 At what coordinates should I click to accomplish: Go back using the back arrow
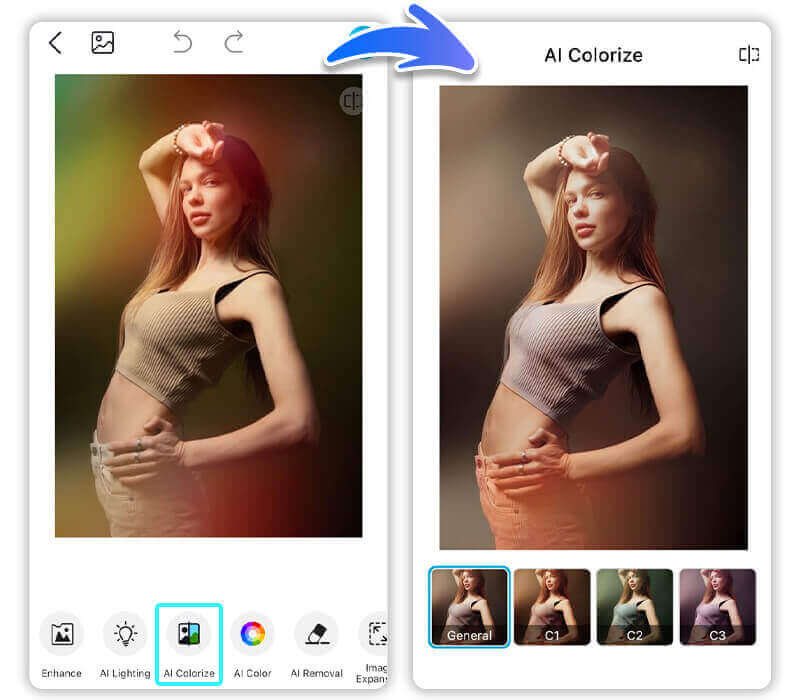pos(55,43)
